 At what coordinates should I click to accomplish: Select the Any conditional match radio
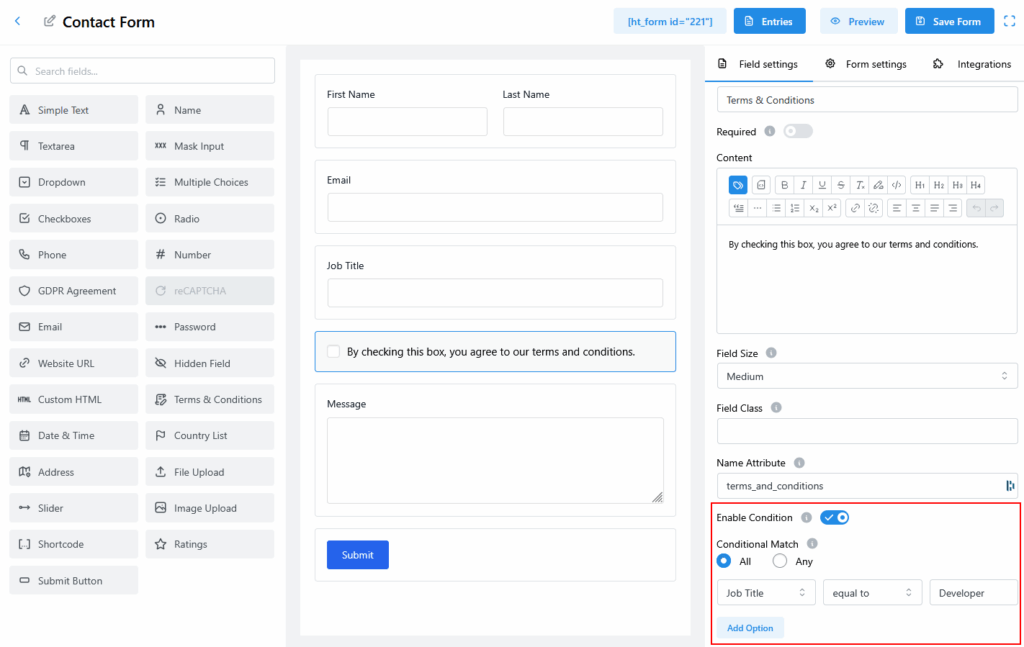(780, 561)
